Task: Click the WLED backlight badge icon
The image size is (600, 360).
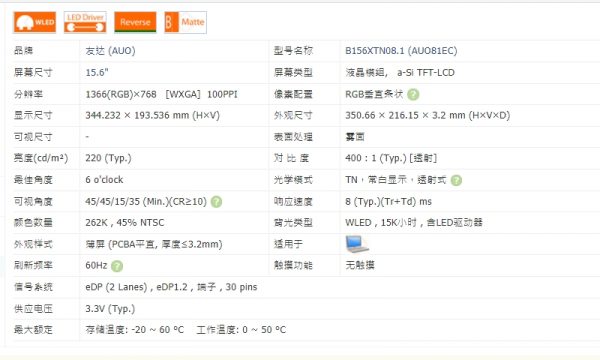Action: tap(34, 22)
